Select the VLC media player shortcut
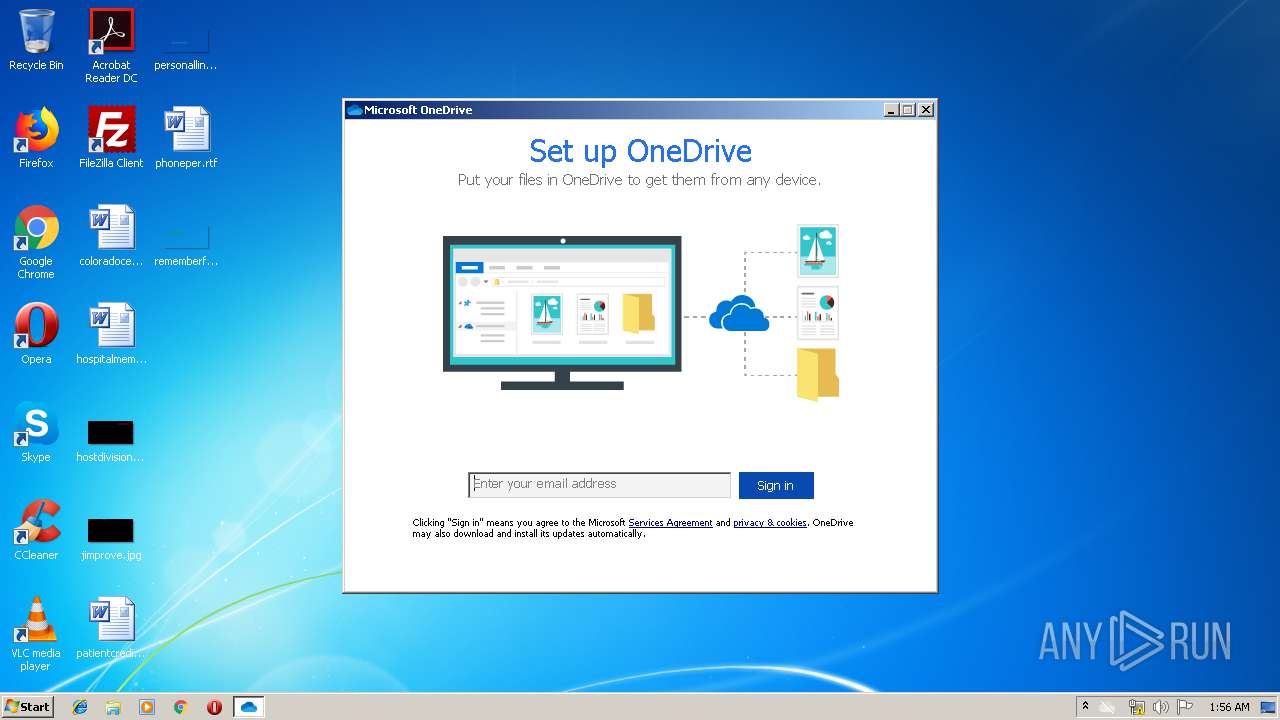1280x720 pixels. click(36, 634)
